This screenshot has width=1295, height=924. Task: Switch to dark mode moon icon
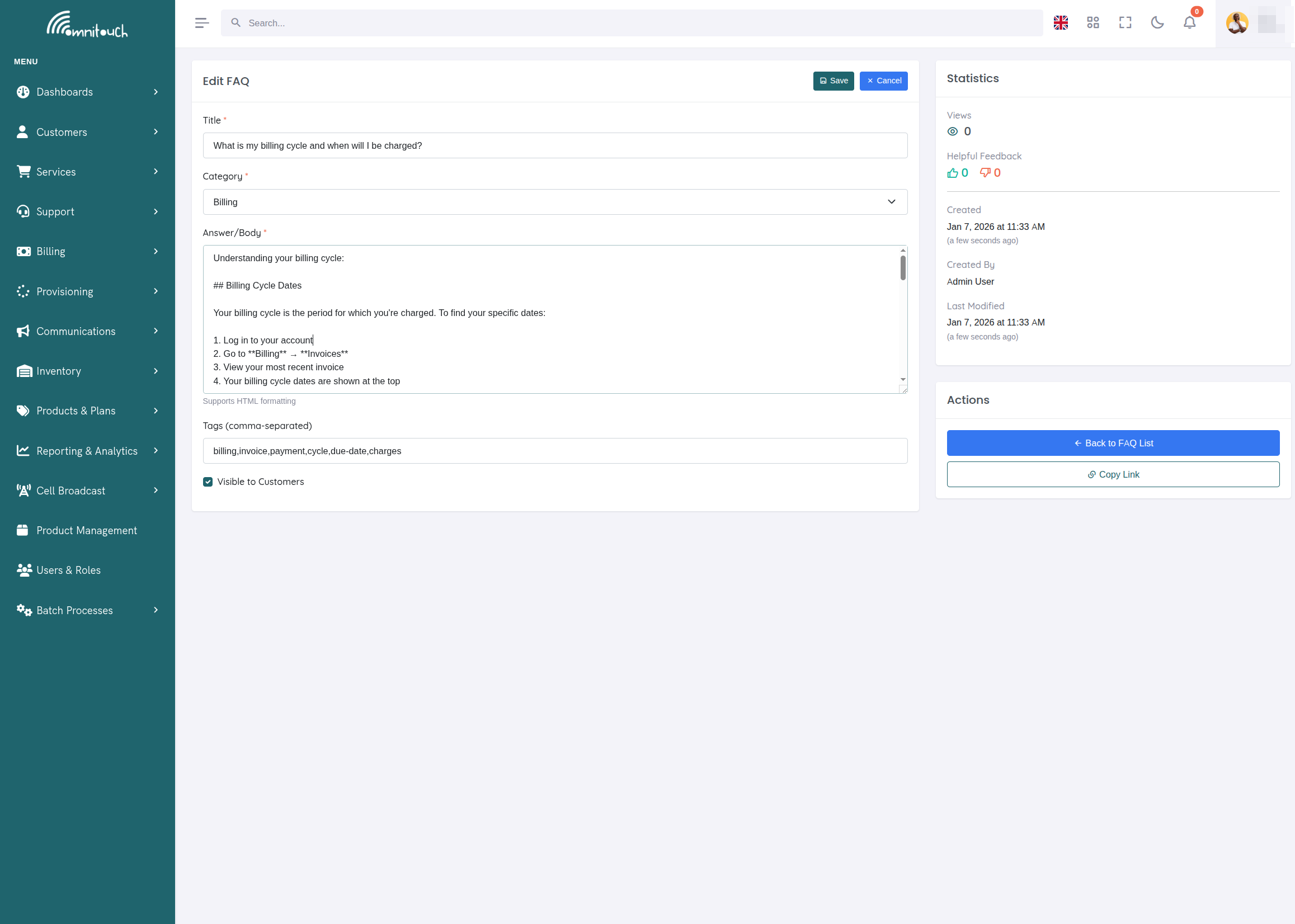tap(1157, 23)
